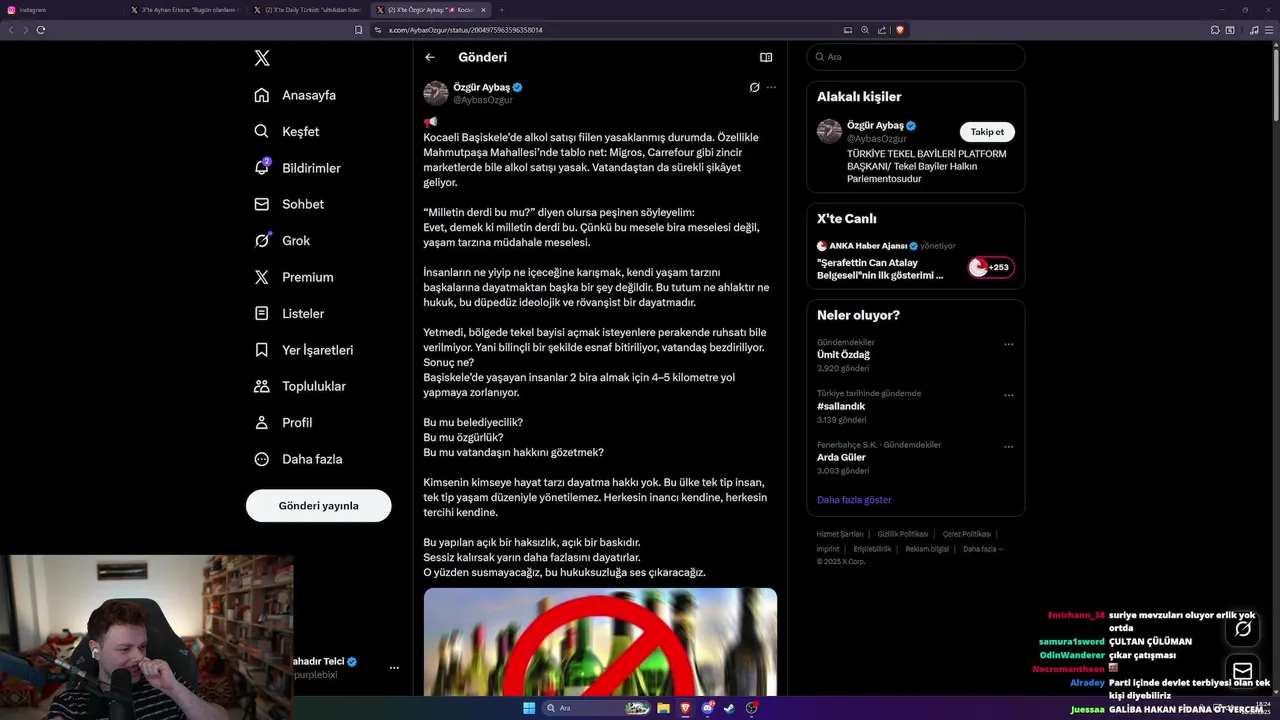Open options for Ümit Özdağ trend

[1008, 344]
